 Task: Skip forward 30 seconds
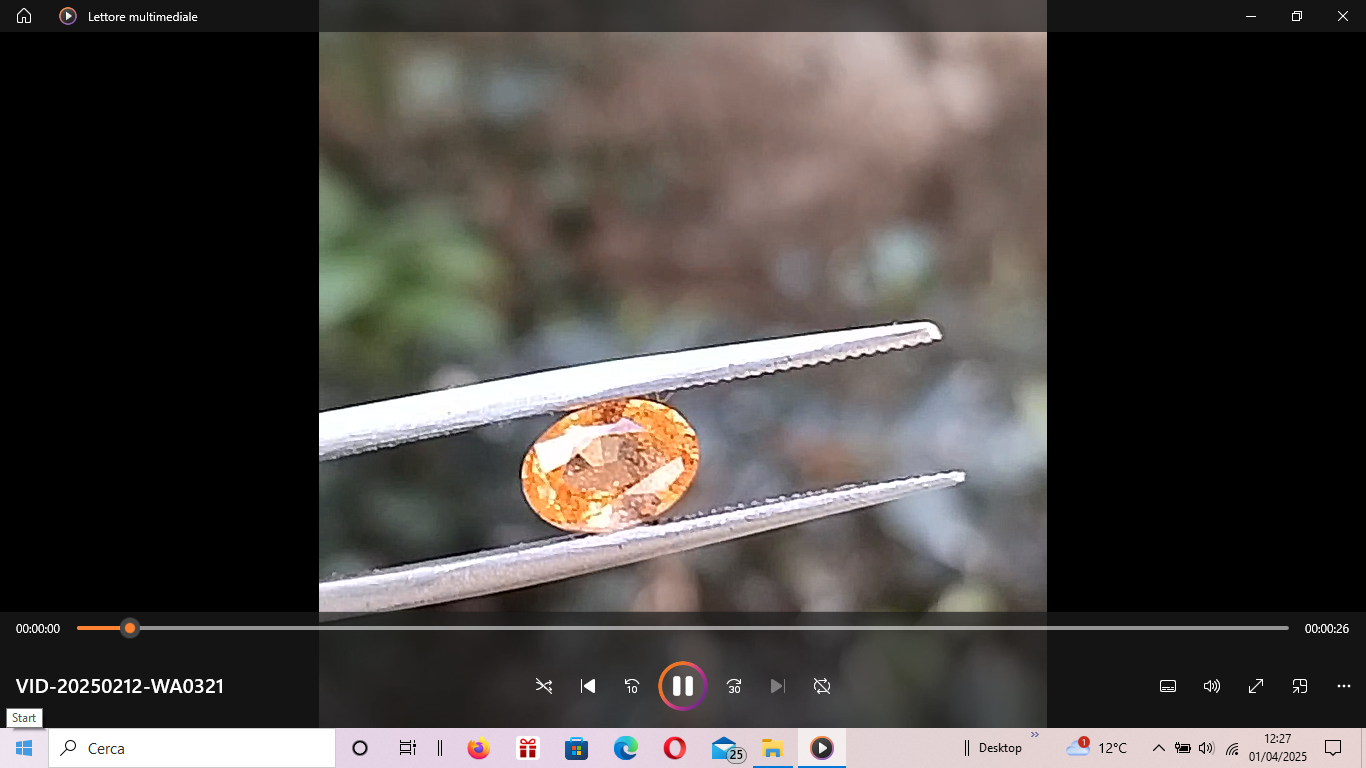[734, 686]
